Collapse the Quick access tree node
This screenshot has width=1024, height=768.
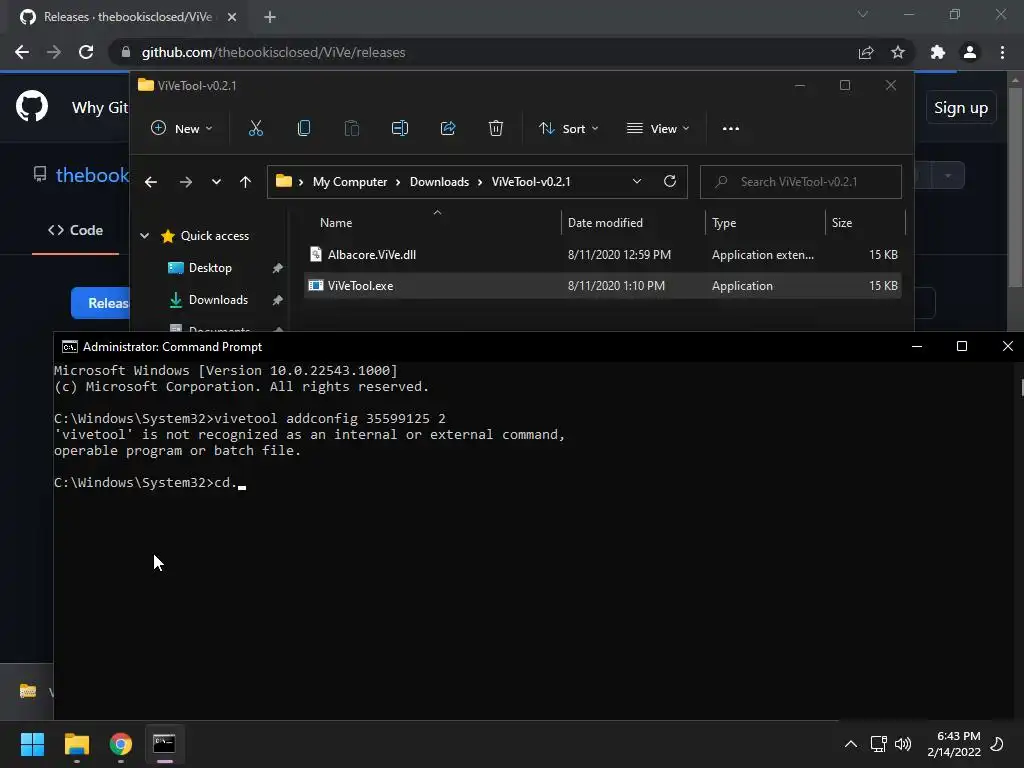pos(144,236)
